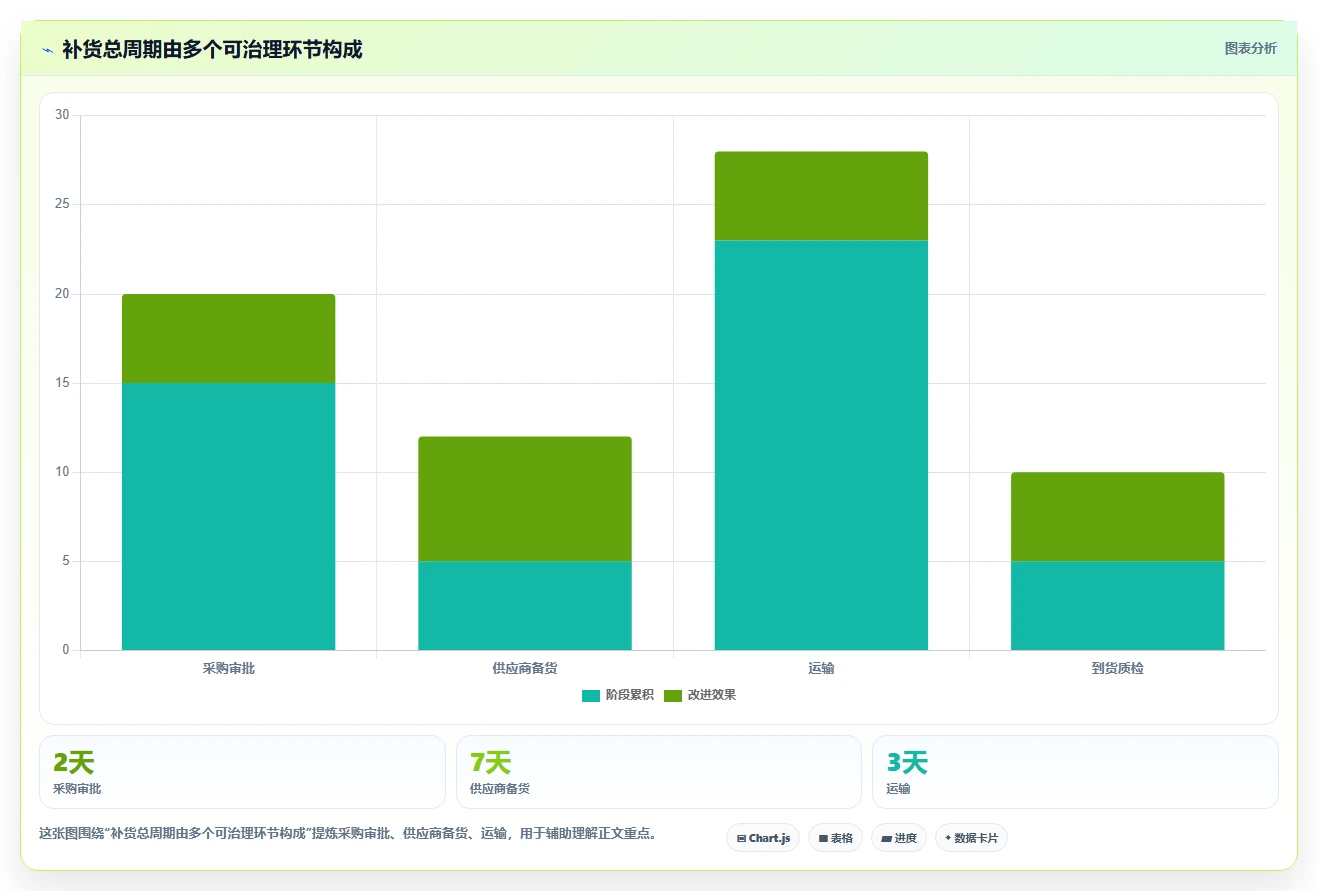This screenshot has height=891, width=1318.
Task: Click the lightning icon beside the chart title
Action: coord(47,49)
